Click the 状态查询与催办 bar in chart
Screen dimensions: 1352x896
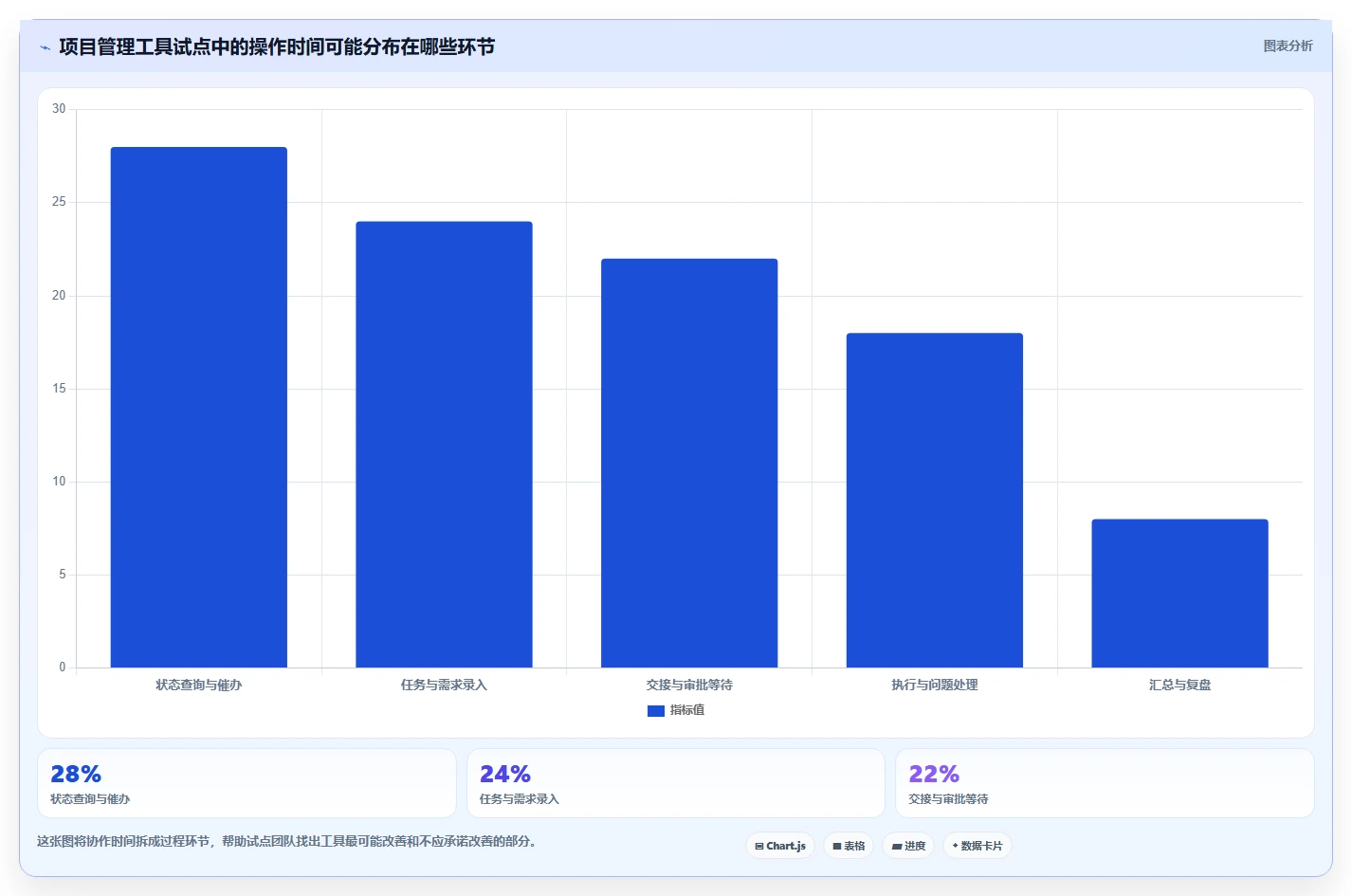tap(199, 407)
